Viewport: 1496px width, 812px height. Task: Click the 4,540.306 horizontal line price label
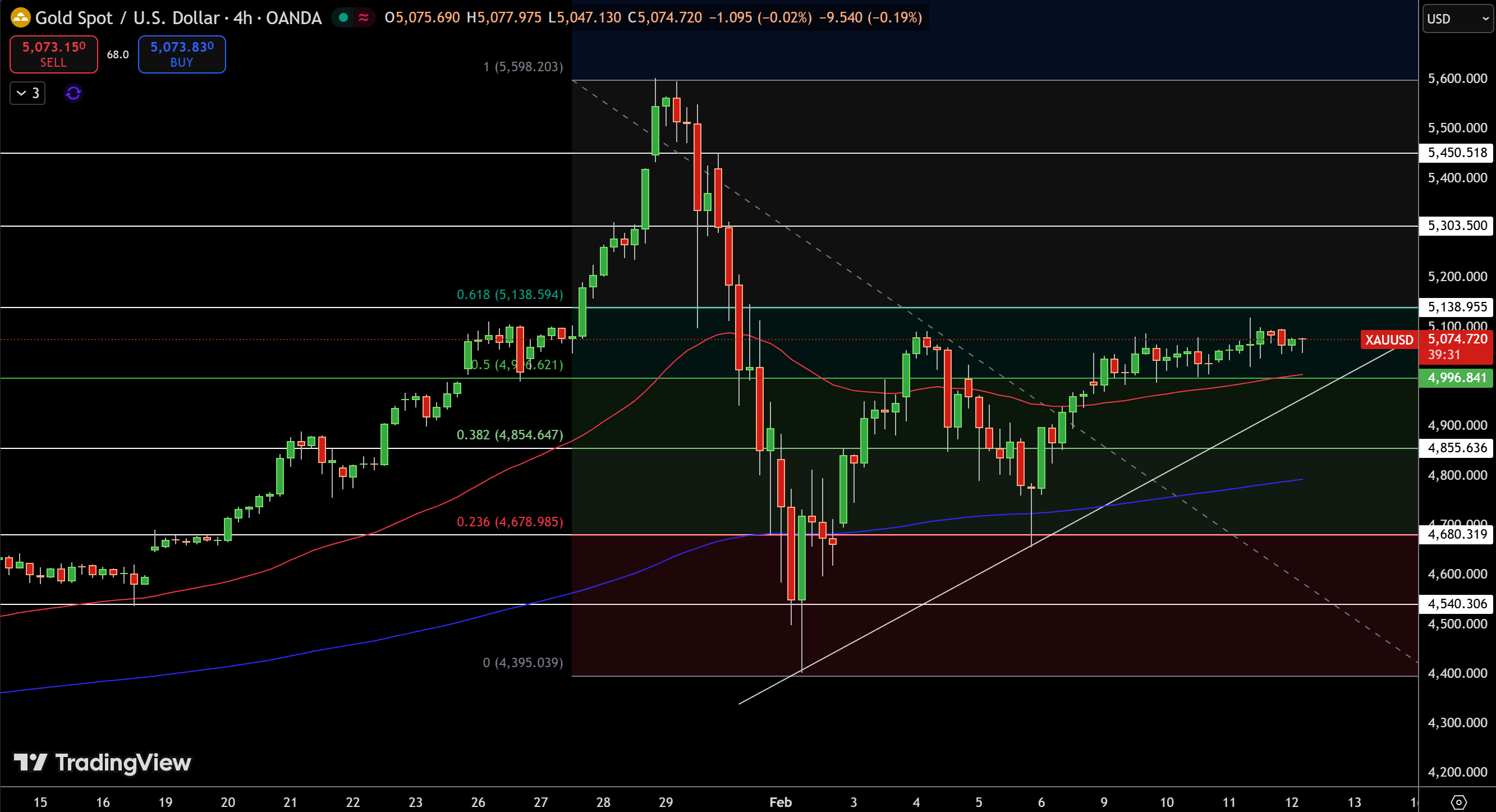point(1456,603)
